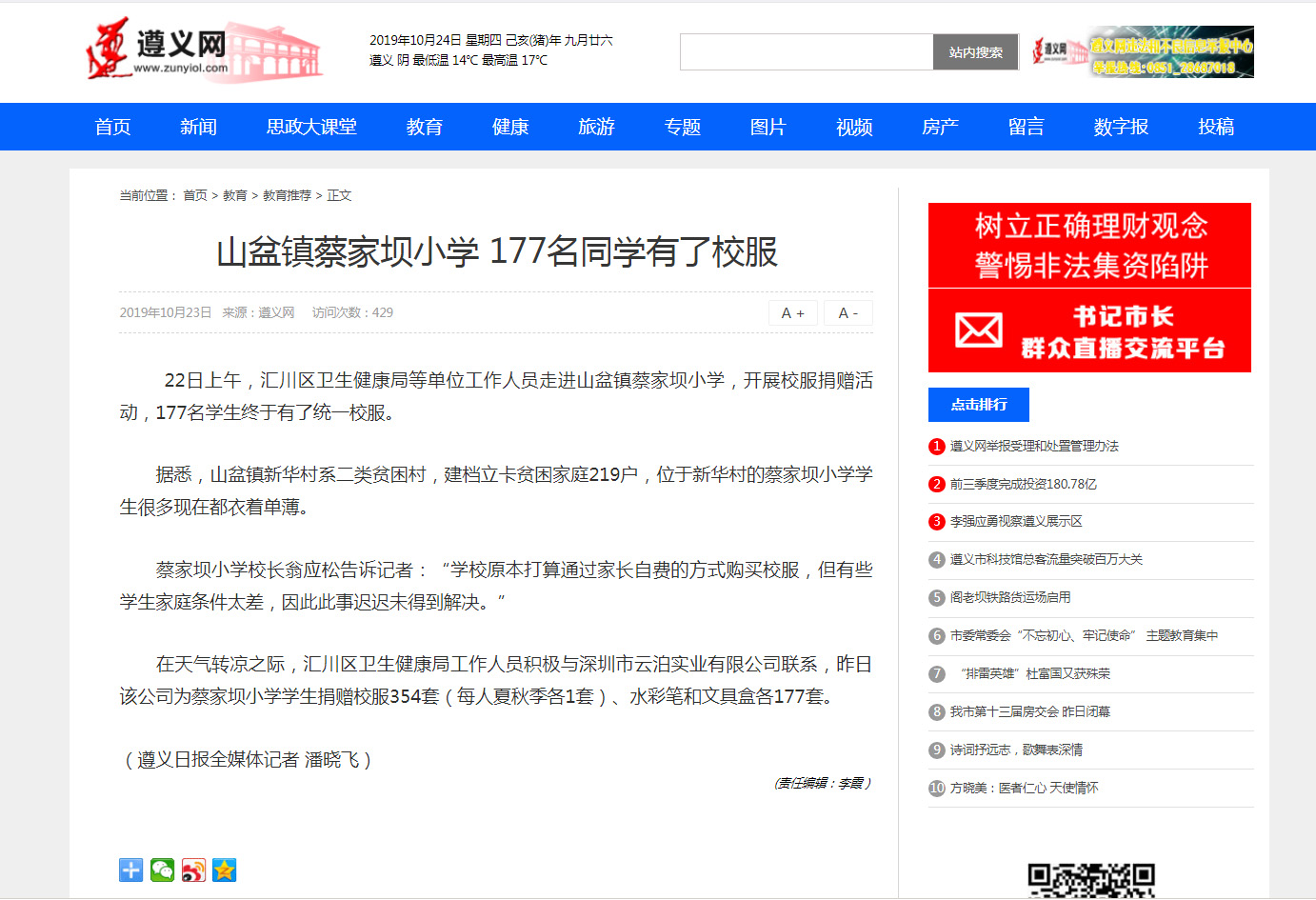Image resolution: width=1316 pixels, height=900 pixels.
Task: Decrease font size with the A- button
Action: 847,312
